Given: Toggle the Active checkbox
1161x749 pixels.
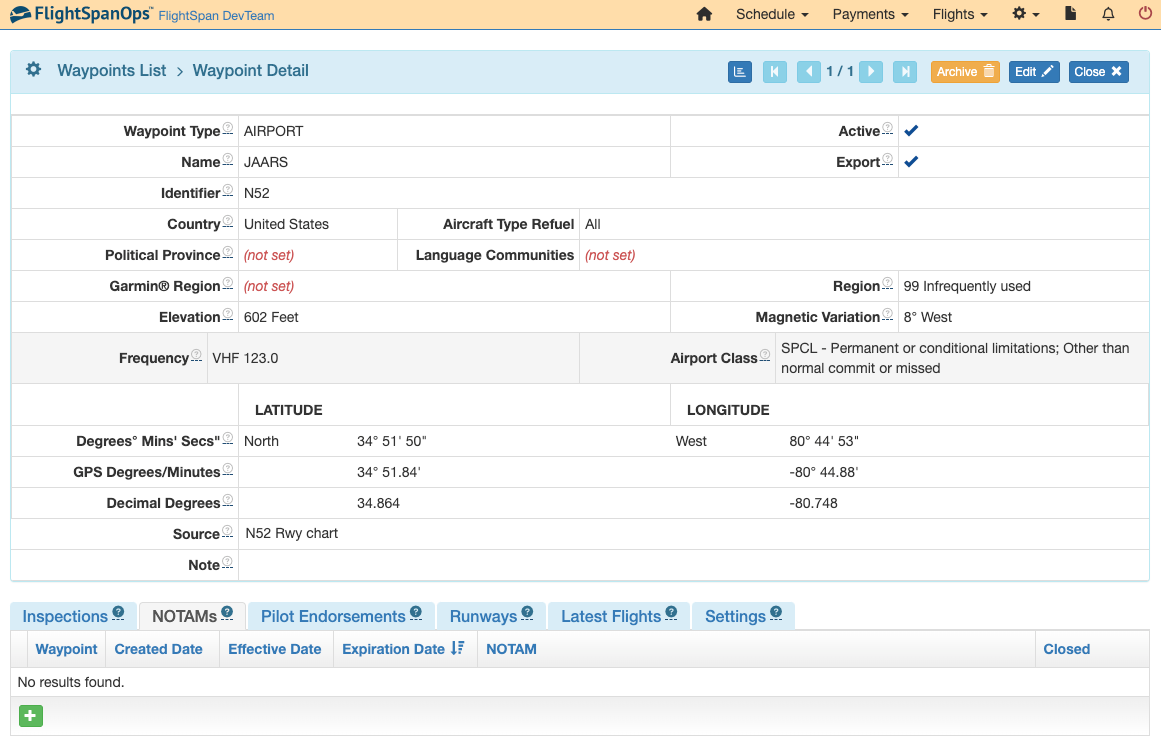Looking at the screenshot, I should tap(911, 130).
